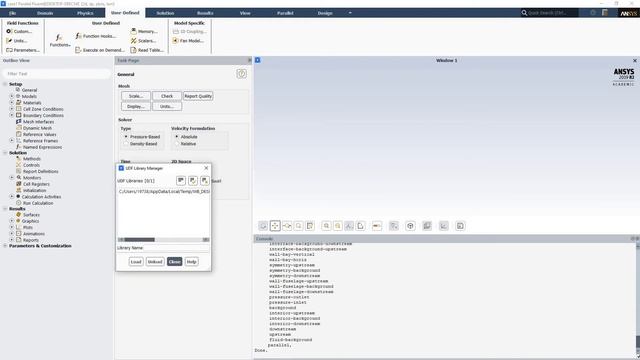Image resolution: width=640 pixels, height=360 pixels.
Task: Open Function Hooks dialog
Action: point(96,36)
